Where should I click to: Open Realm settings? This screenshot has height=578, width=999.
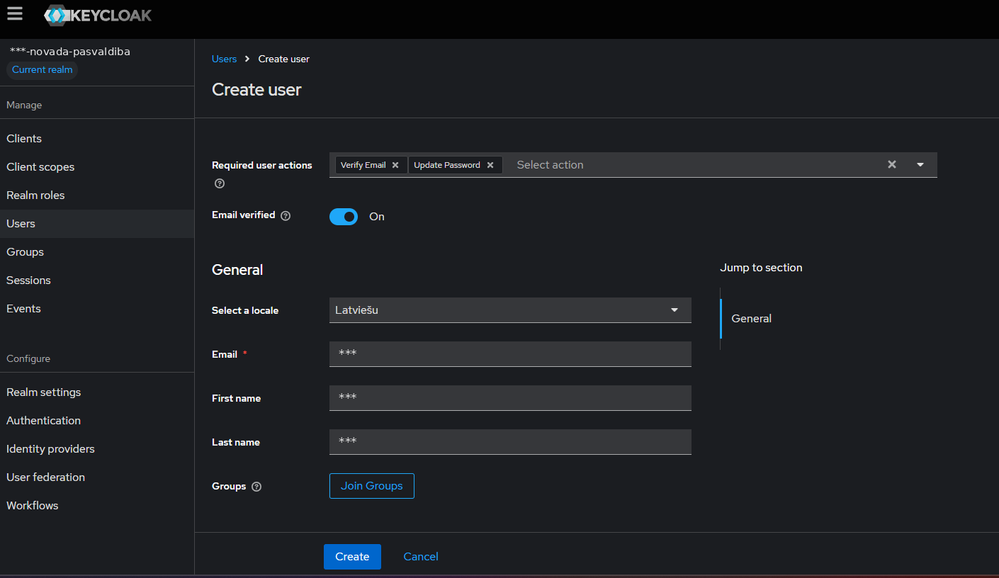(x=97, y=392)
